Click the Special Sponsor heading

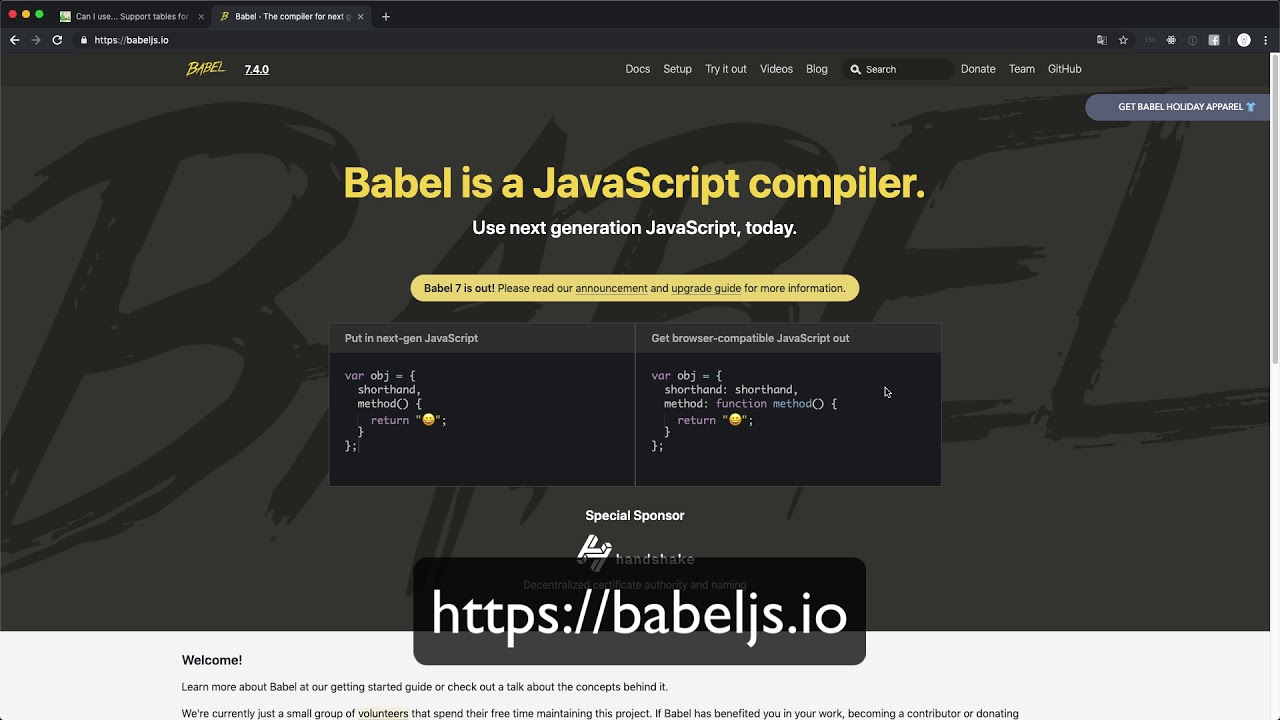point(635,515)
